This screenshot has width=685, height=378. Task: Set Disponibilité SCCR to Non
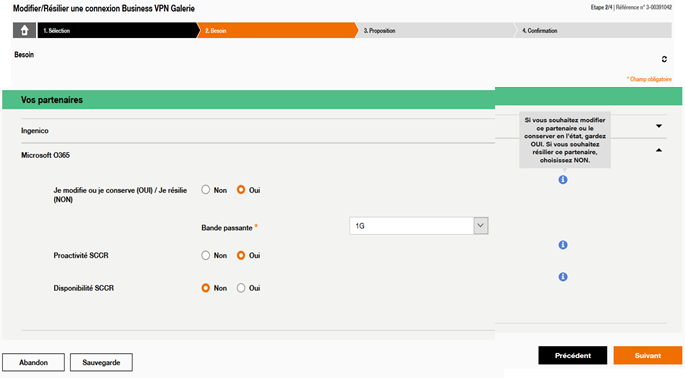pyautogui.click(x=206, y=288)
